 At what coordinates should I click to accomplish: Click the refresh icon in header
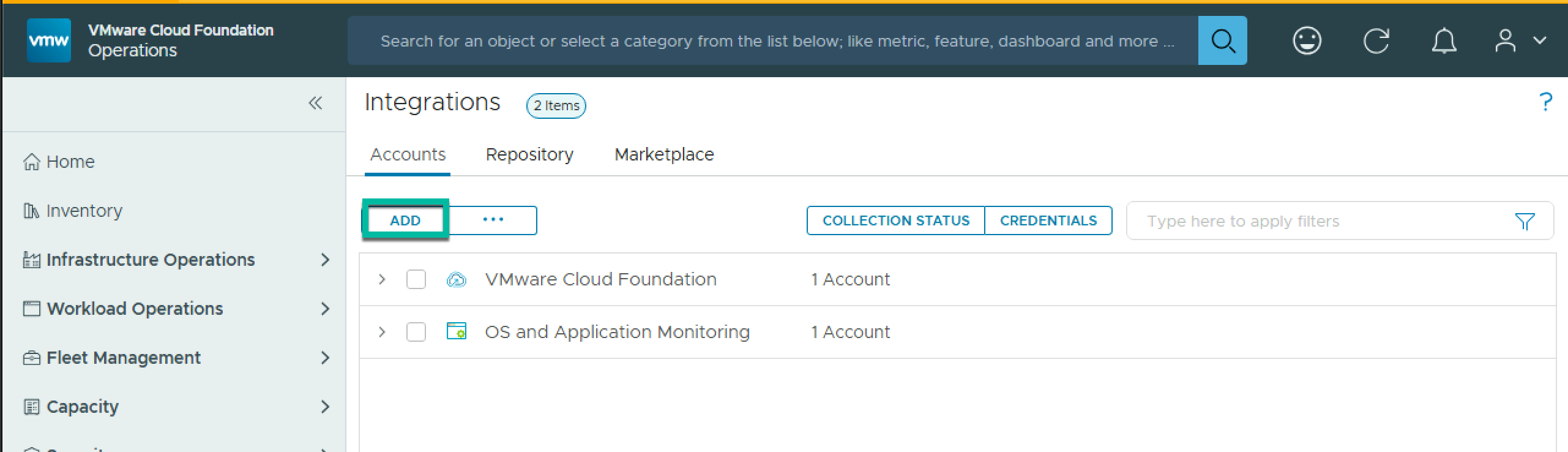(x=1376, y=41)
